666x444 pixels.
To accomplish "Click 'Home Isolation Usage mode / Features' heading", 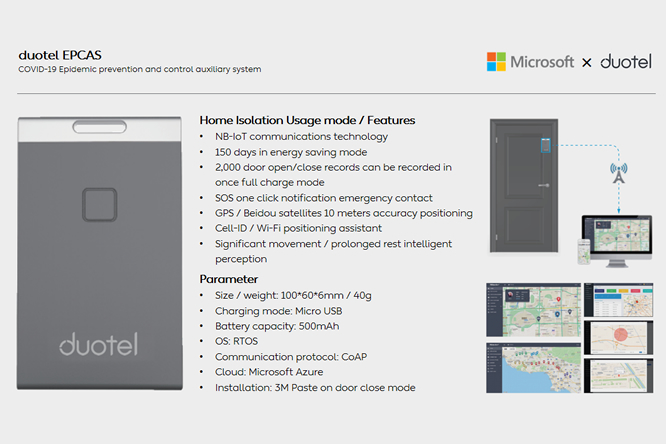I will [x=307, y=120].
